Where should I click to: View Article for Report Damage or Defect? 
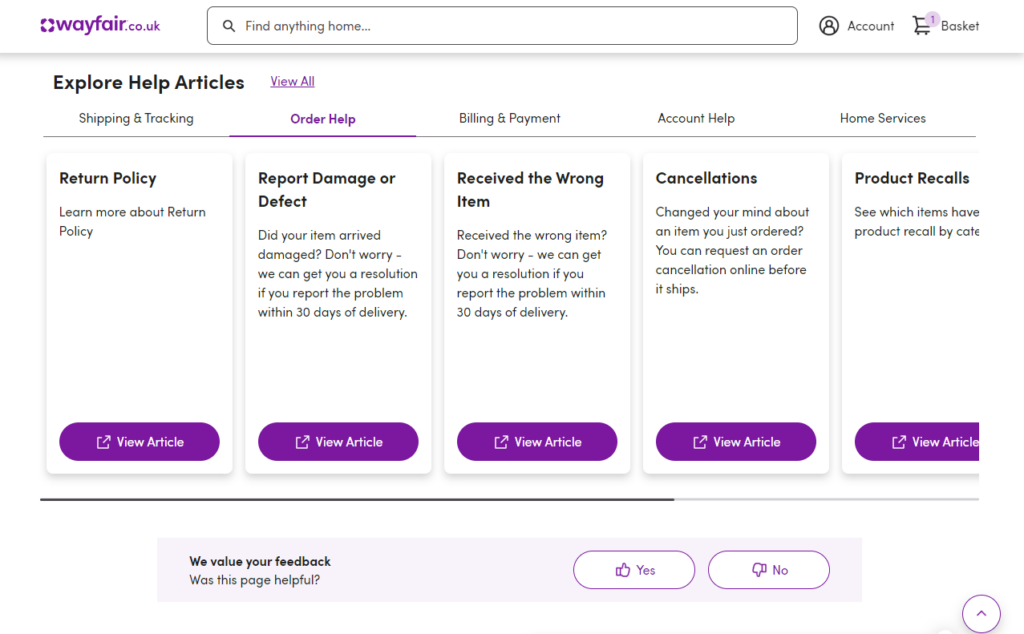coord(338,442)
